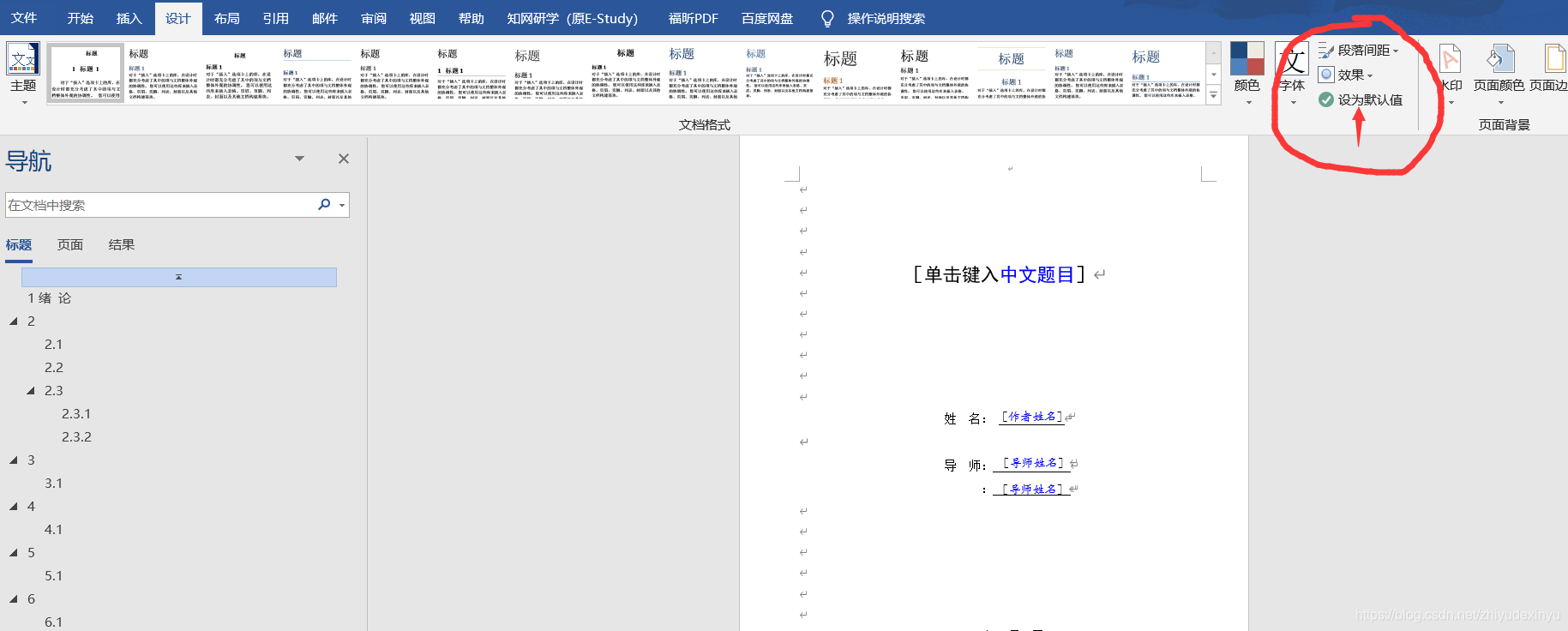Click the 中文题目 title placeholder
This screenshot has width=1568, height=631.
point(1036,274)
